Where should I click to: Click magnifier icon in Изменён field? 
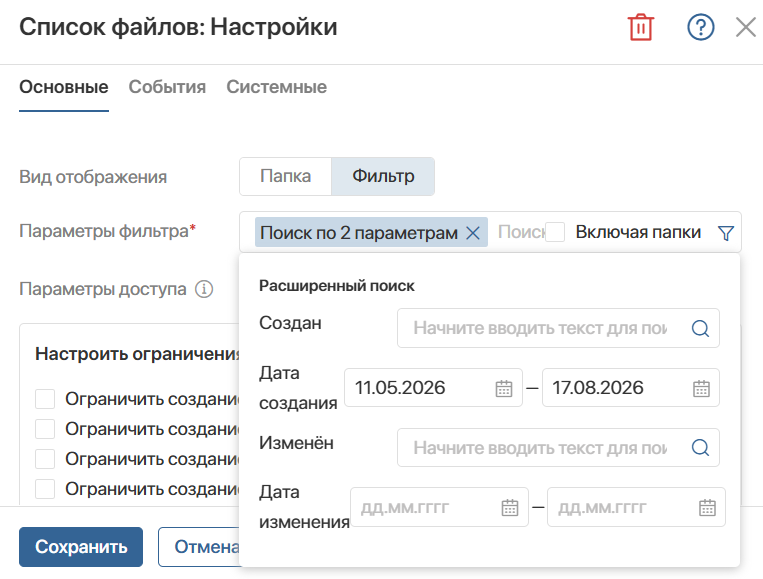tap(700, 447)
